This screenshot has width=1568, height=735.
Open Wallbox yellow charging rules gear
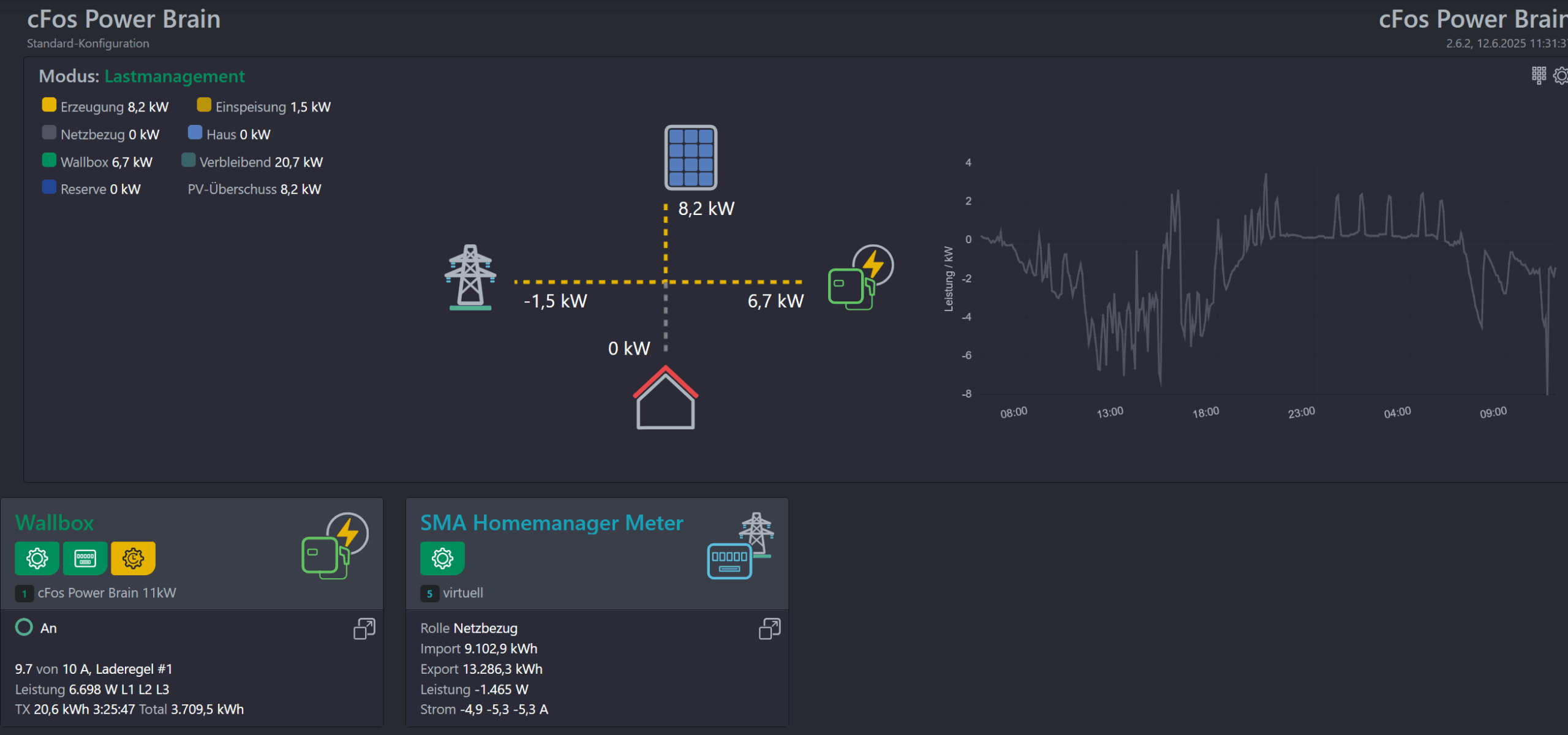tap(133, 558)
